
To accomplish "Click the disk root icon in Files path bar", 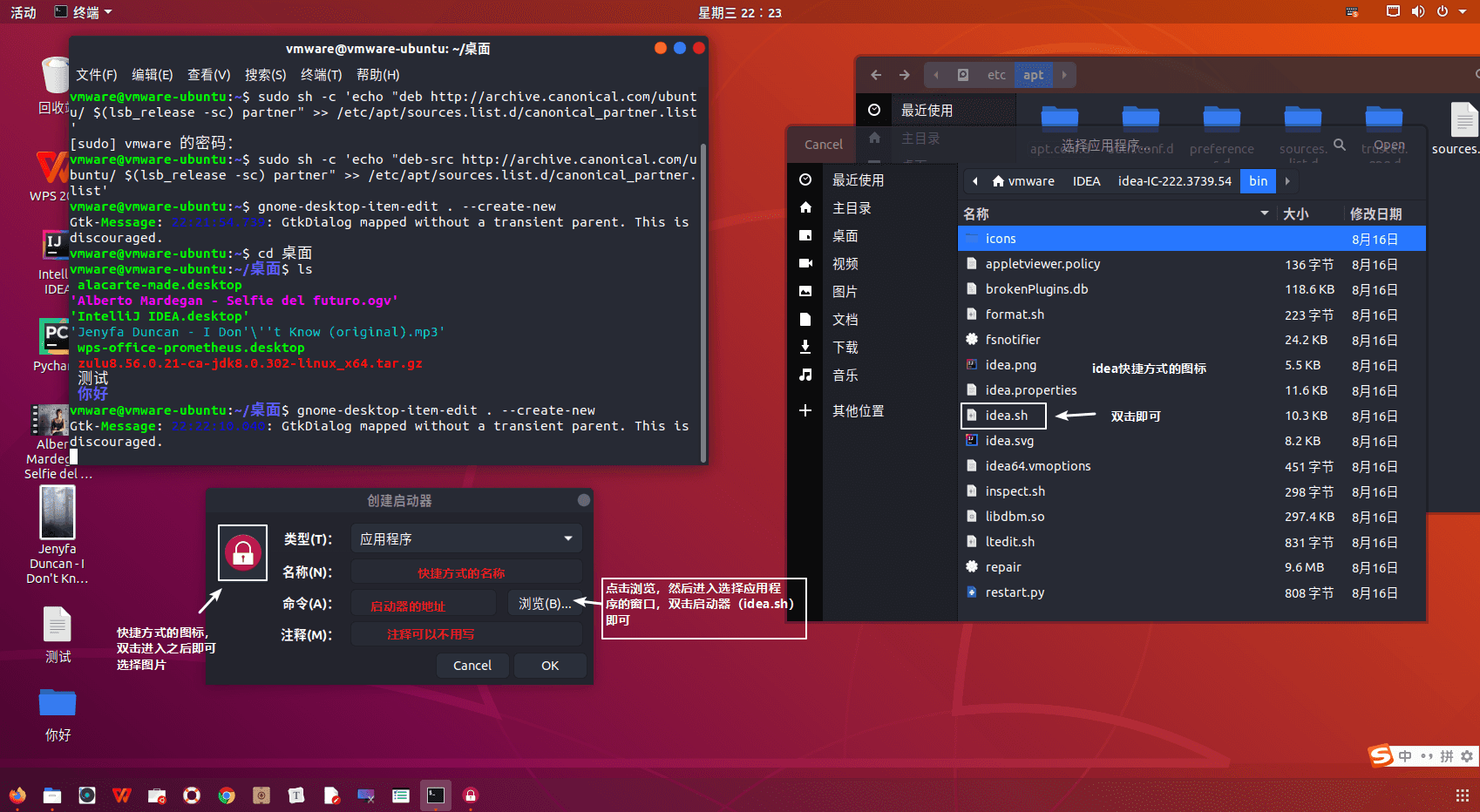I will (963, 75).
